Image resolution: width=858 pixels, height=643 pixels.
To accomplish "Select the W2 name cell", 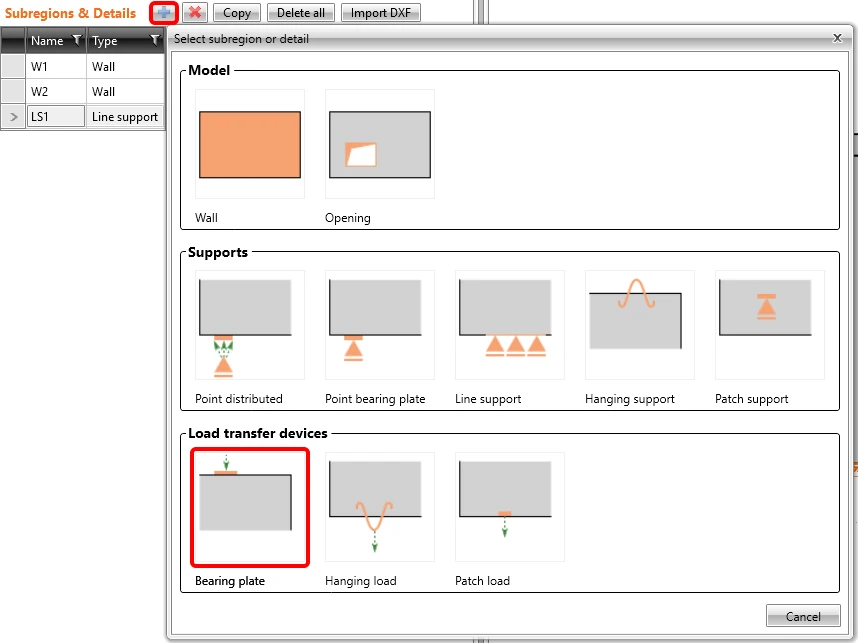I will [x=56, y=91].
